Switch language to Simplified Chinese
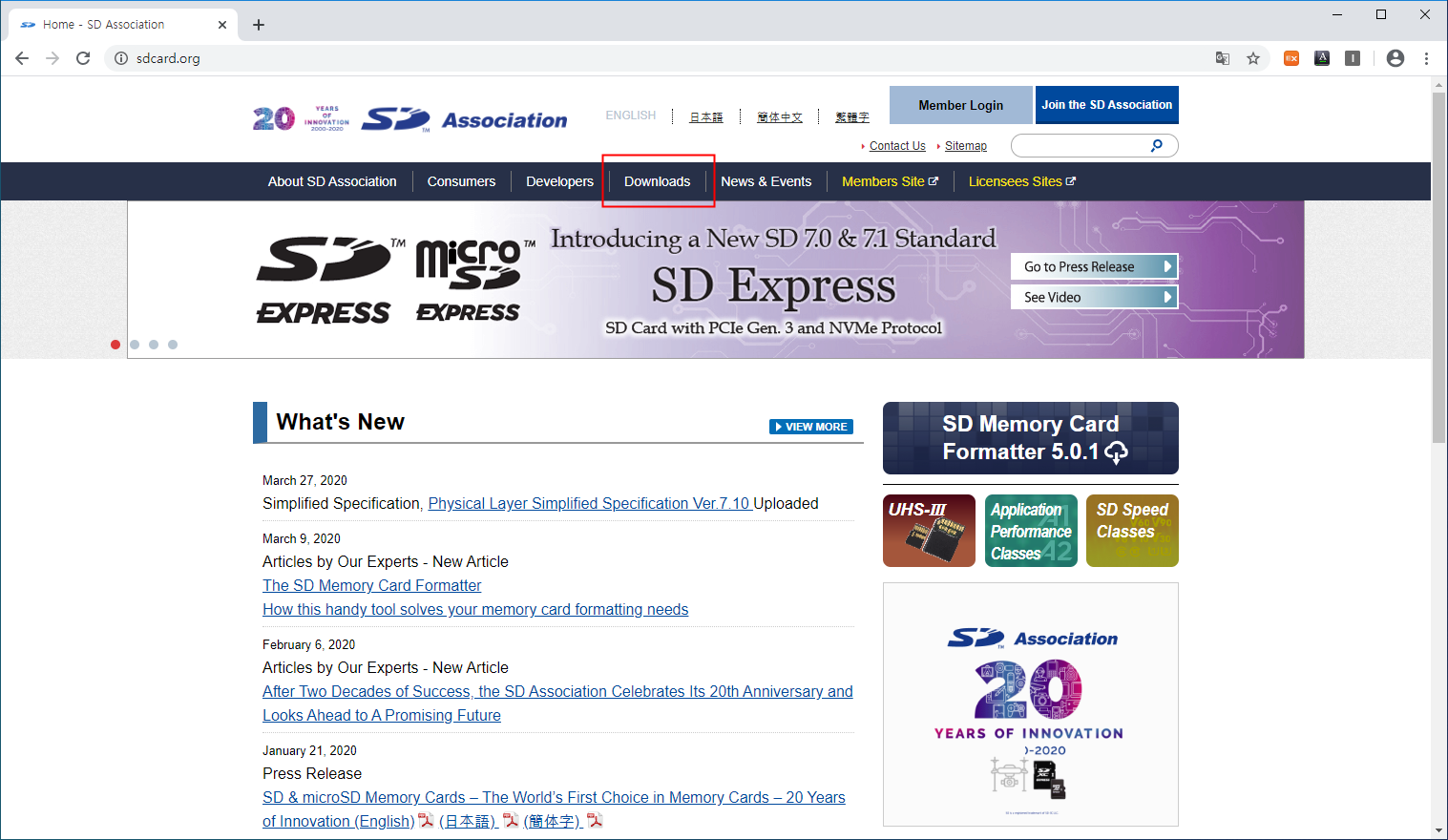The height and width of the screenshot is (840, 1448). click(779, 116)
